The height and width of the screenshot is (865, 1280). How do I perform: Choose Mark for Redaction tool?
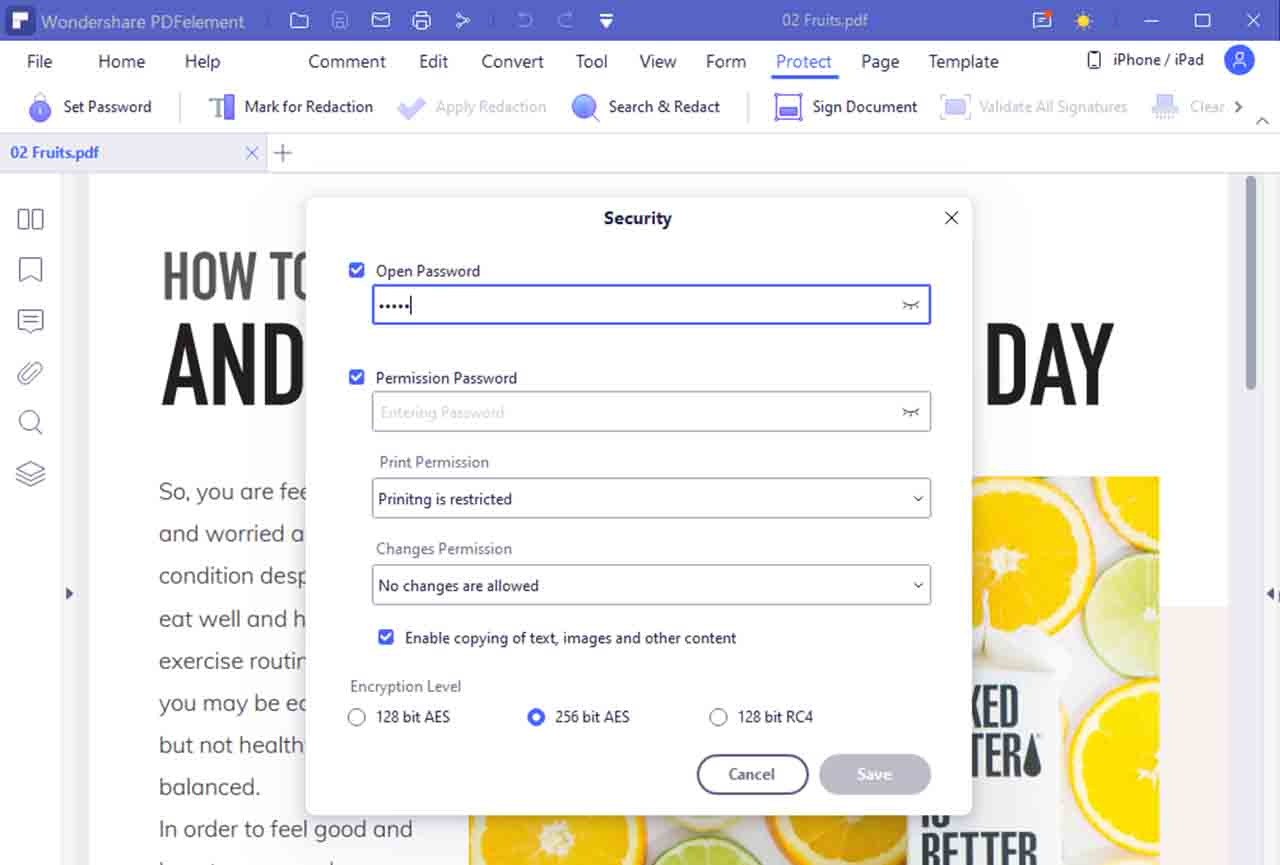pyautogui.click(x=291, y=107)
